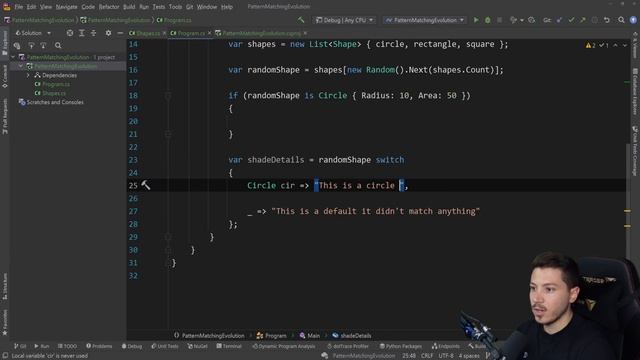Open the Terminal tool window
The width and height of the screenshot is (640, 360).
click(x=229, y=346)
